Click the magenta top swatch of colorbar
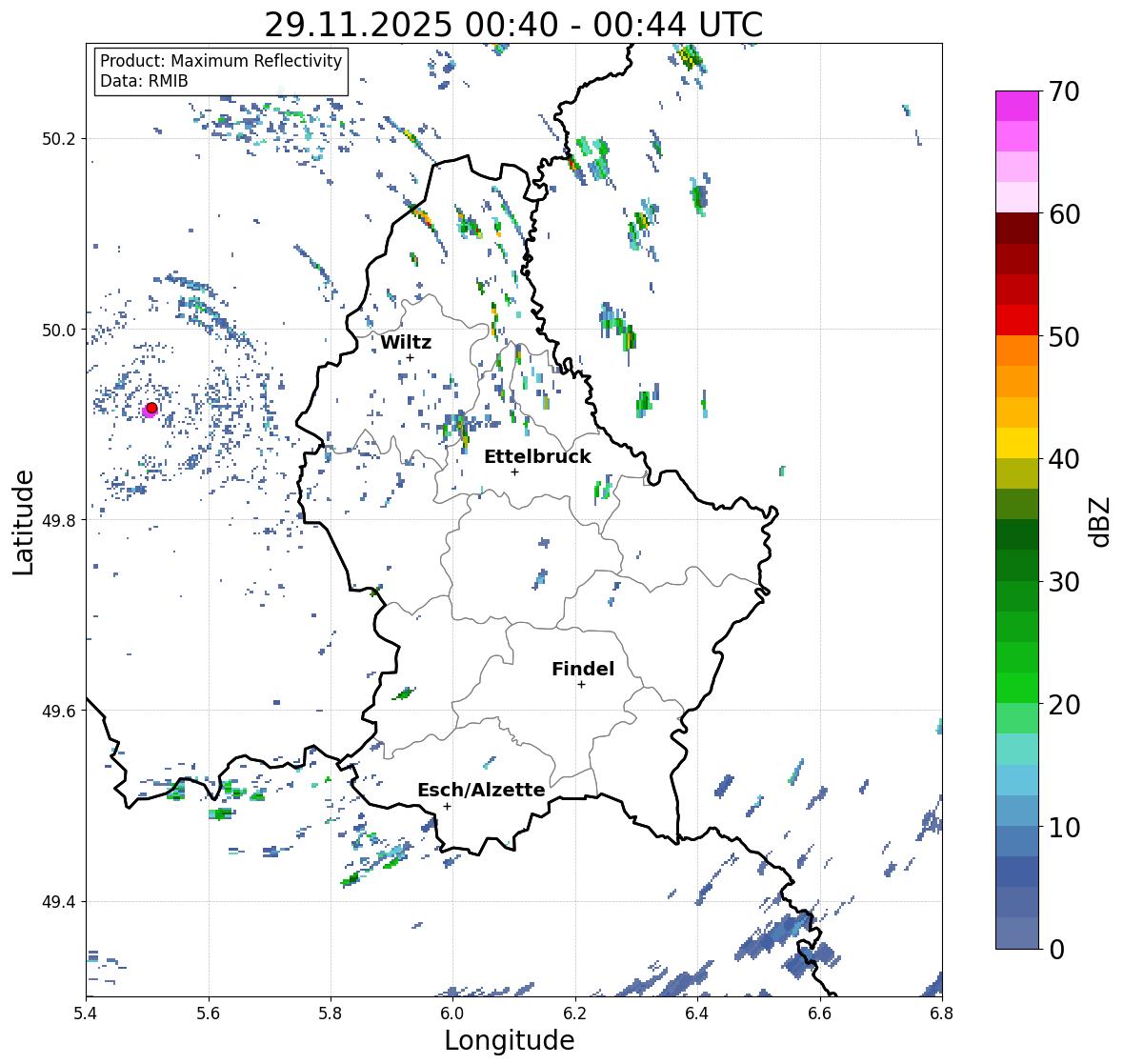Viewport: 1123px width, 1064px height. [1017, 106]
